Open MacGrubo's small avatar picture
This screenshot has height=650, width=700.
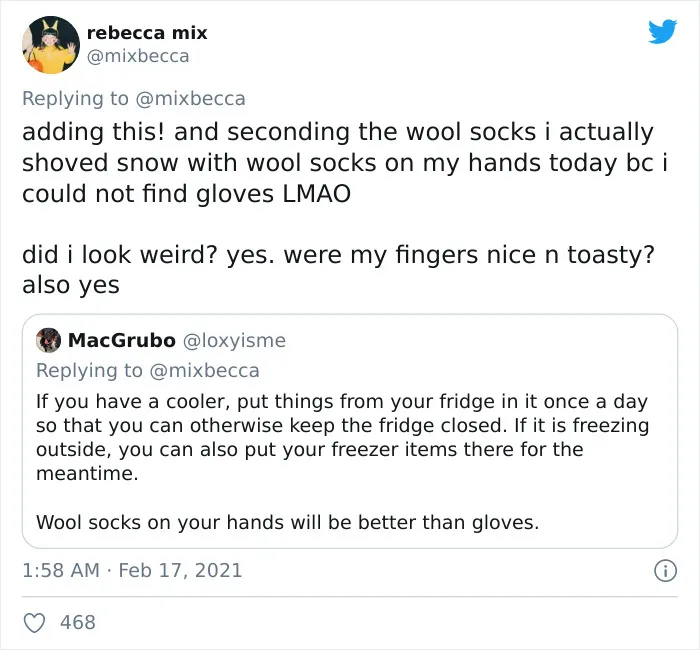[x=48, y=340]
